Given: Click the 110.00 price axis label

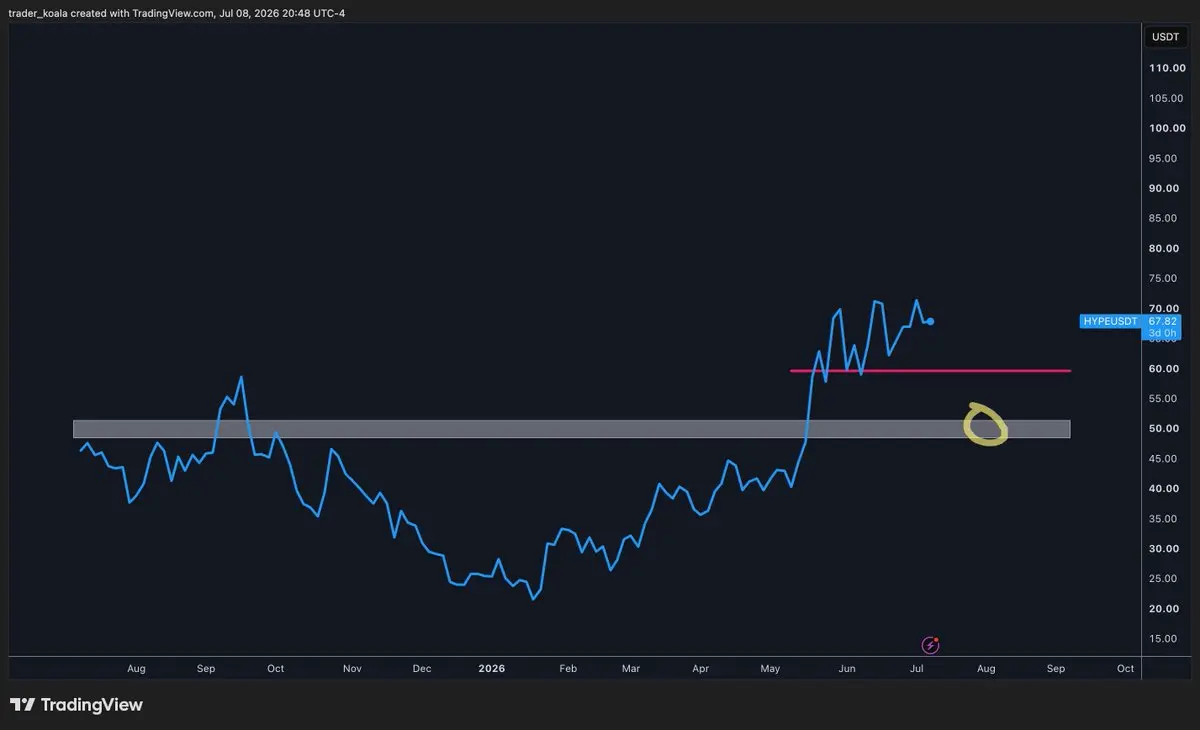Looking at the screenshot, I should (x=1166, y=68).
